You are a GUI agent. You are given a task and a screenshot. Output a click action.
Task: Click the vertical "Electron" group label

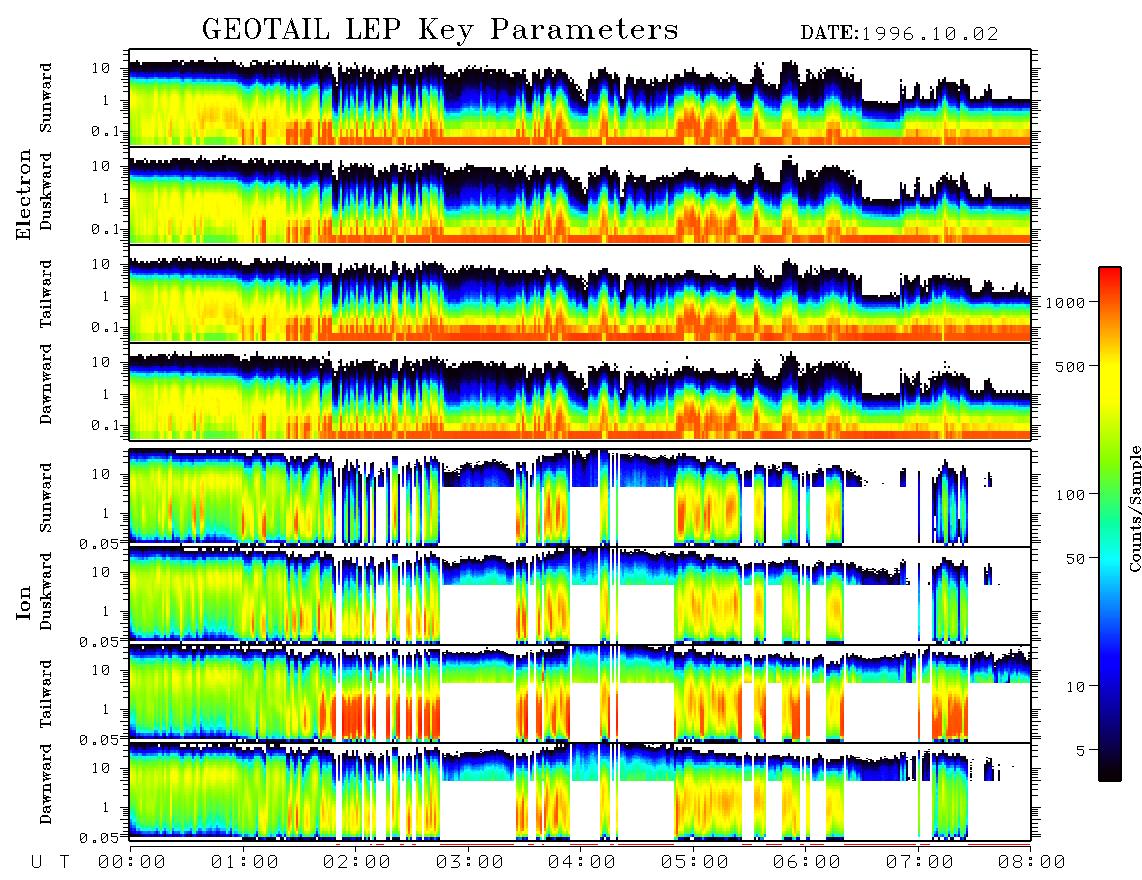click(23, 194)
